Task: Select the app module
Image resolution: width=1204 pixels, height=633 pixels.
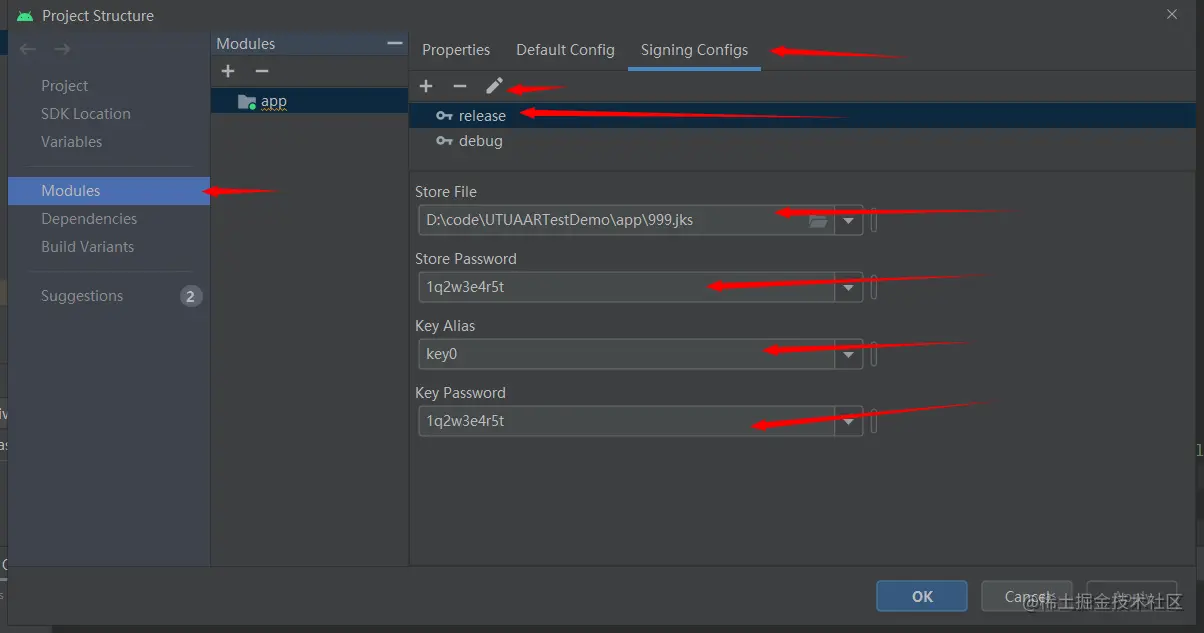Action: click(x=309, y=102)
